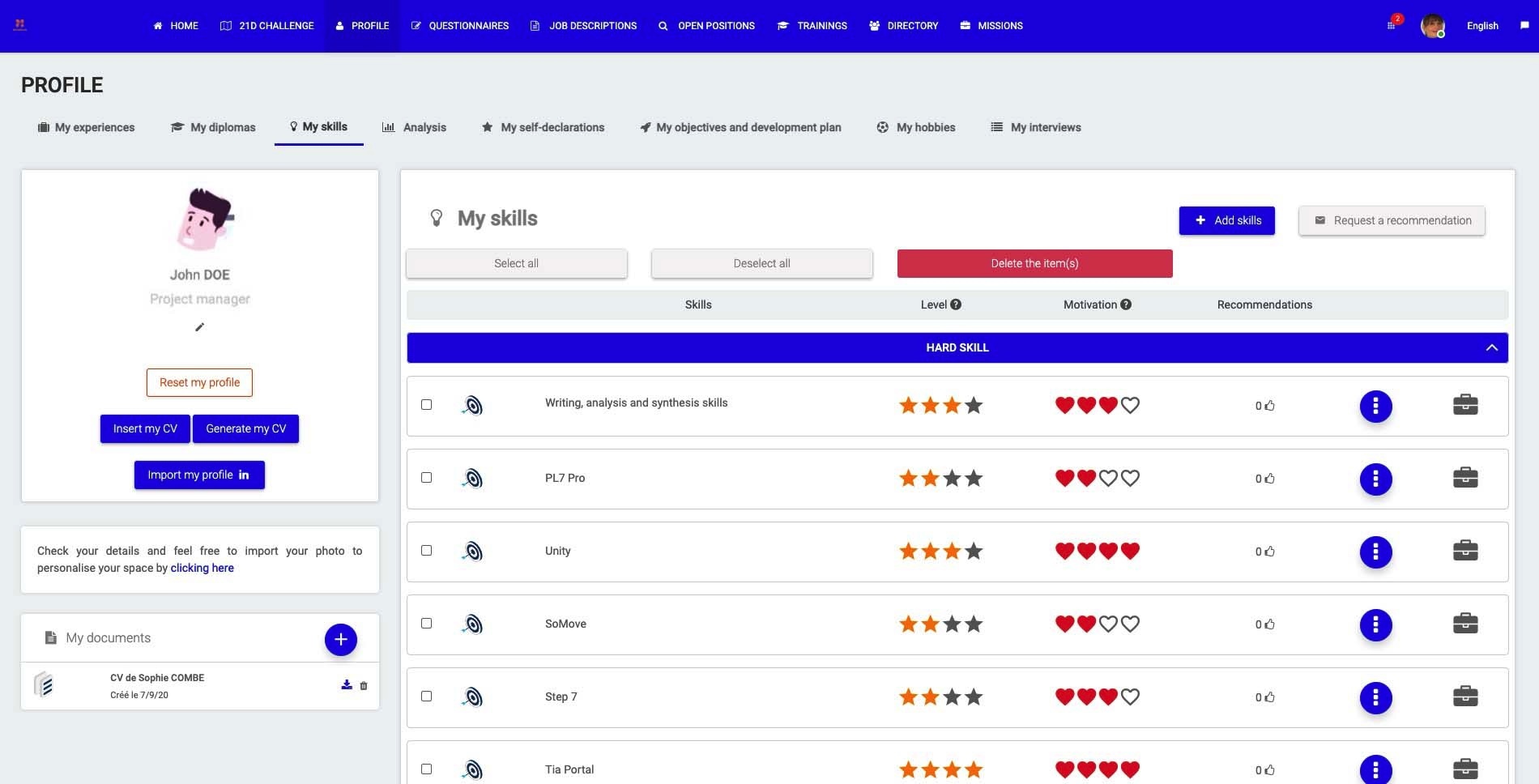Screen dimensions: 1539x784
Task: Delete CV de Sophie COMBE with the trash icon
Action: tap(363, 686)
